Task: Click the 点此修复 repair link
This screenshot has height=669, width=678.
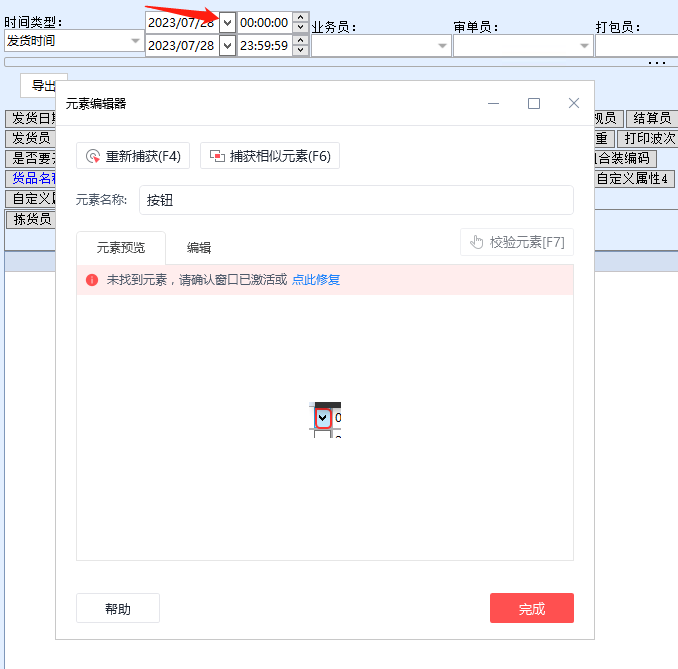Action: tap(316, 280)
